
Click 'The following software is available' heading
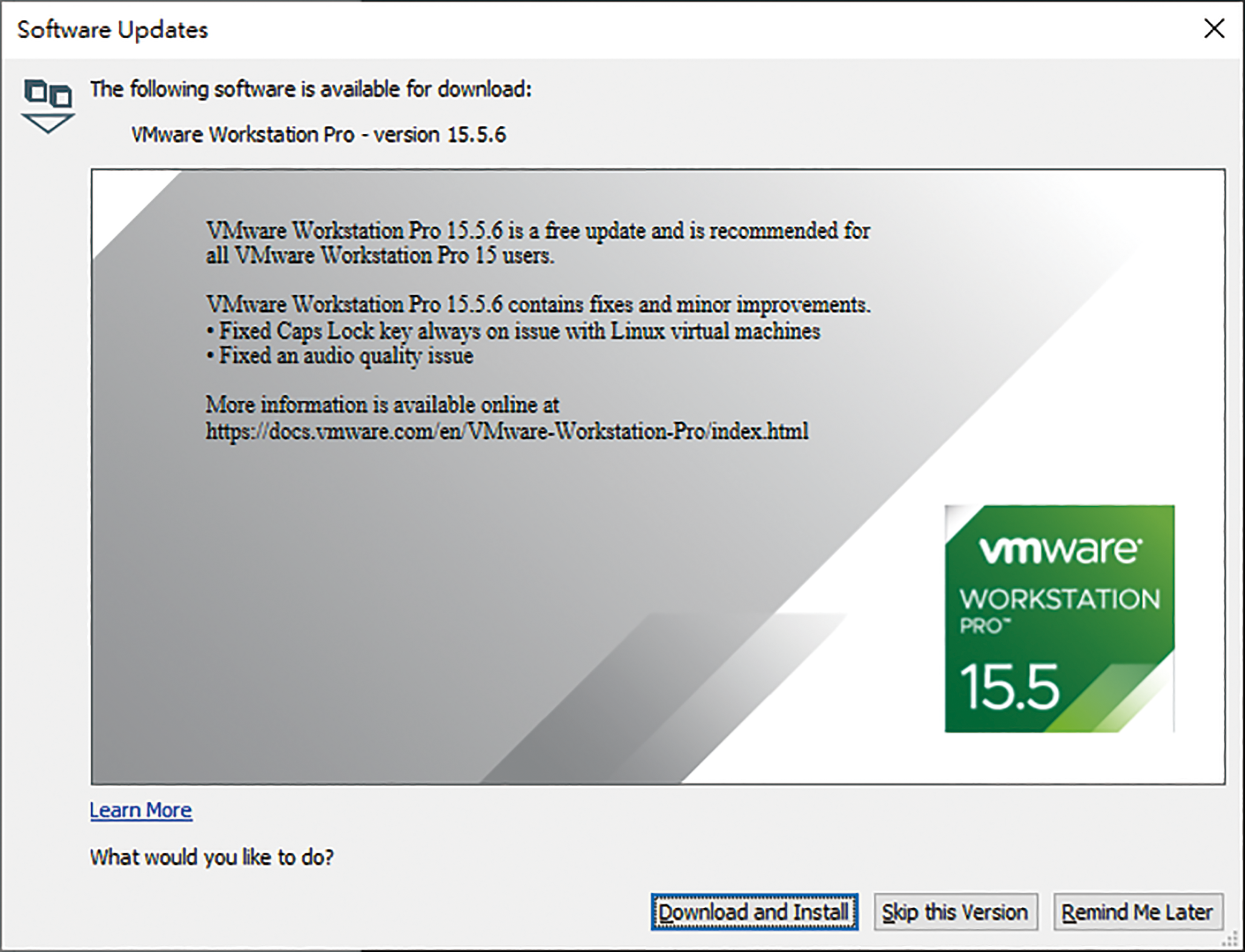[x=311, y=90]
